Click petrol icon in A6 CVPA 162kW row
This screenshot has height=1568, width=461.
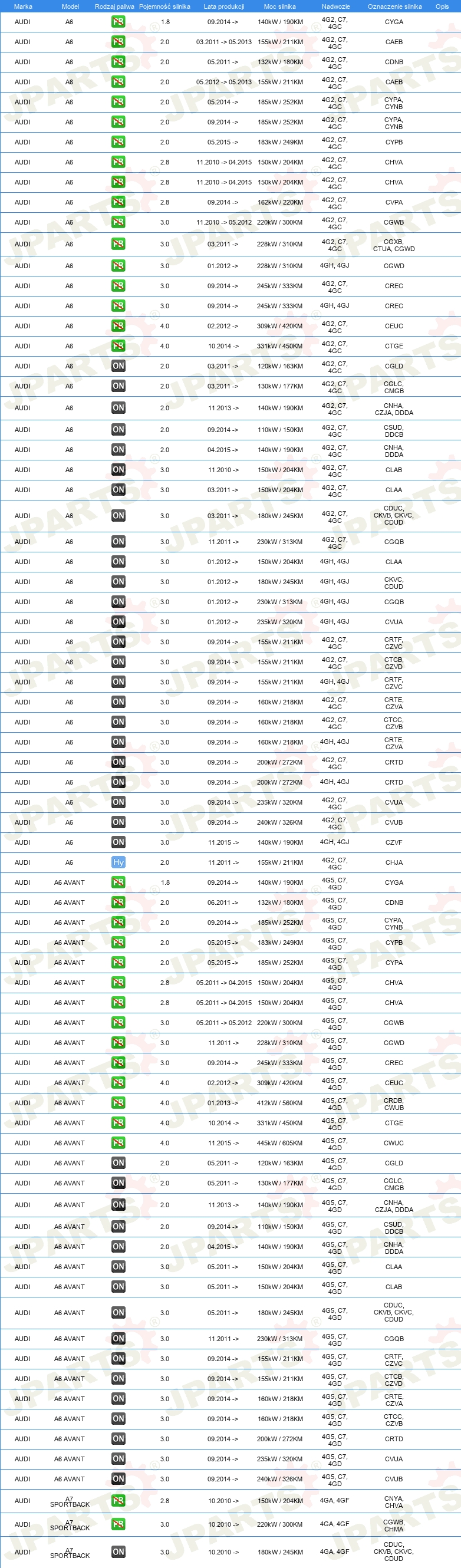click(x=118, y=202)
